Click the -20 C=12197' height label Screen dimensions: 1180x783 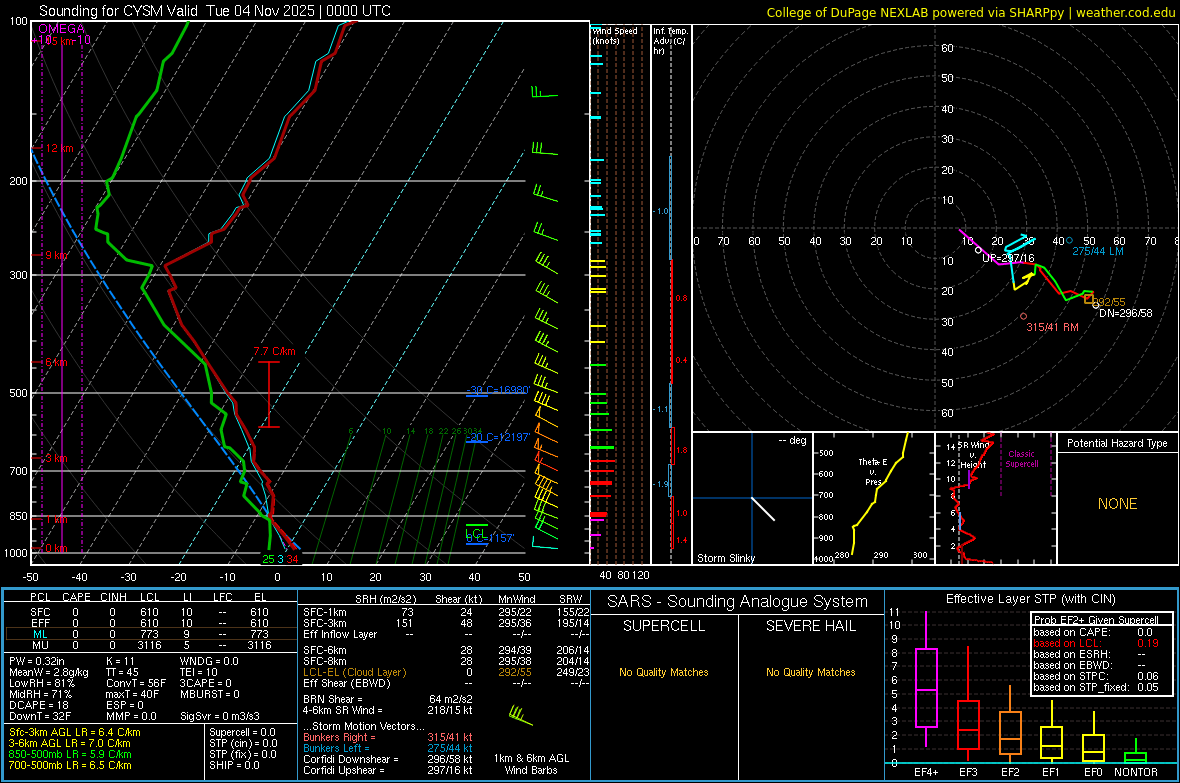tap(498, 437)
